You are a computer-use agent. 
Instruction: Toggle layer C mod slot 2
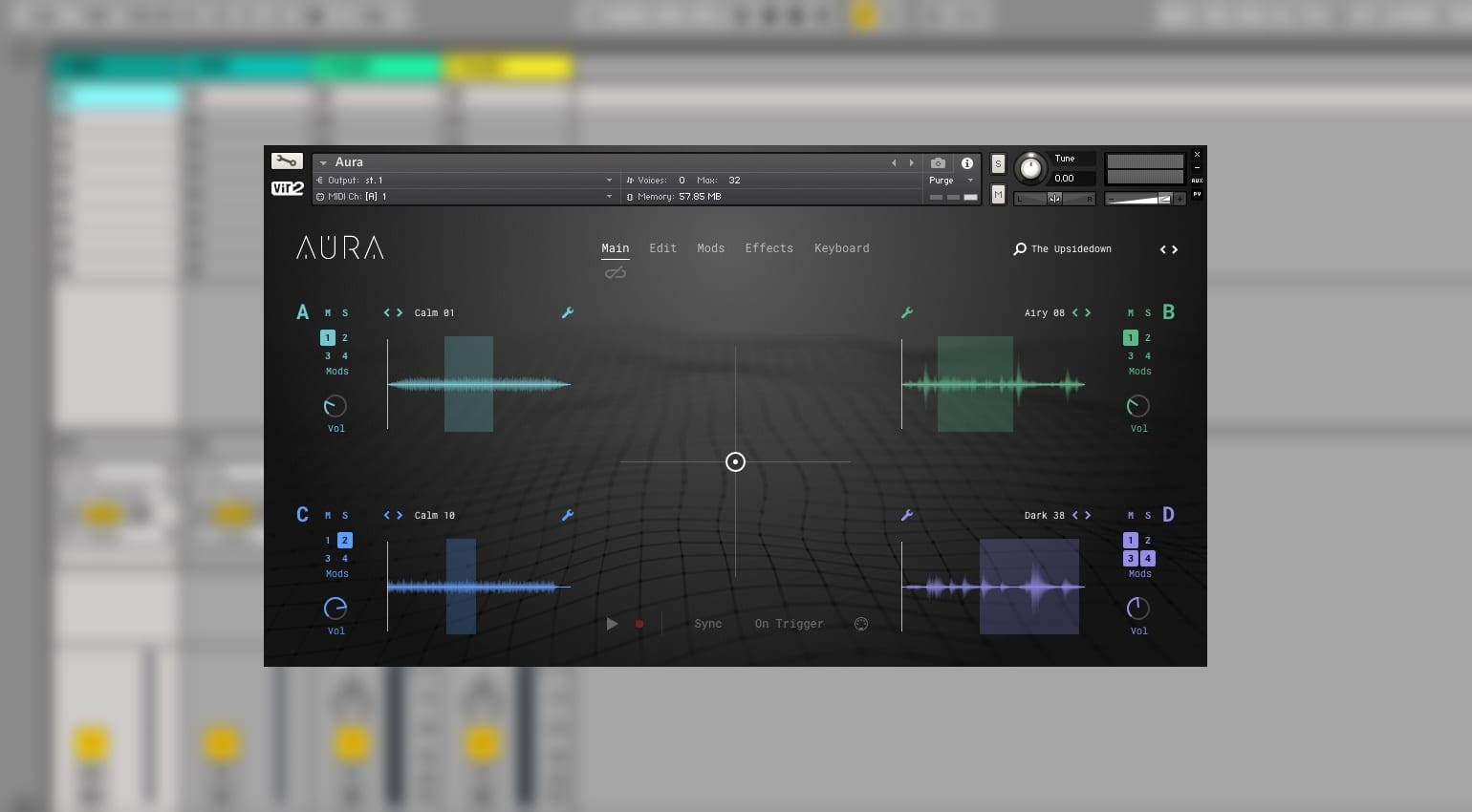(x=345, y=540)
